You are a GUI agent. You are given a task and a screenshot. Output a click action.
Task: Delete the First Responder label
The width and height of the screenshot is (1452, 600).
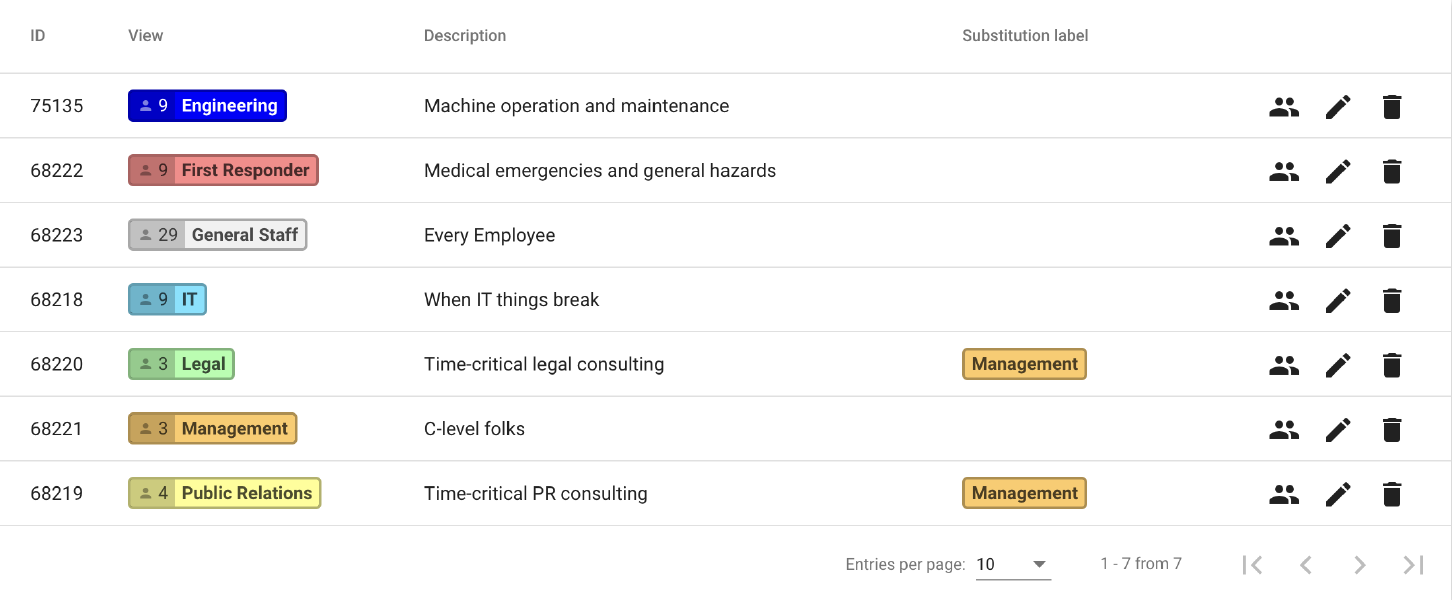pyautogui.click(x=1391, y=171)
